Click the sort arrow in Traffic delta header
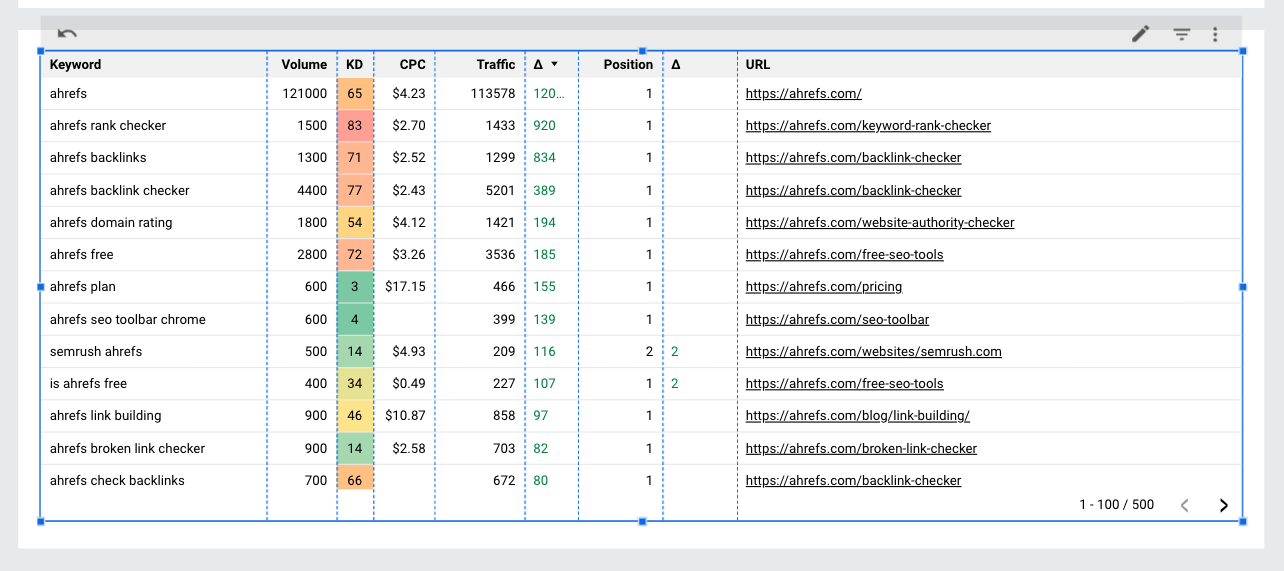 554,64
